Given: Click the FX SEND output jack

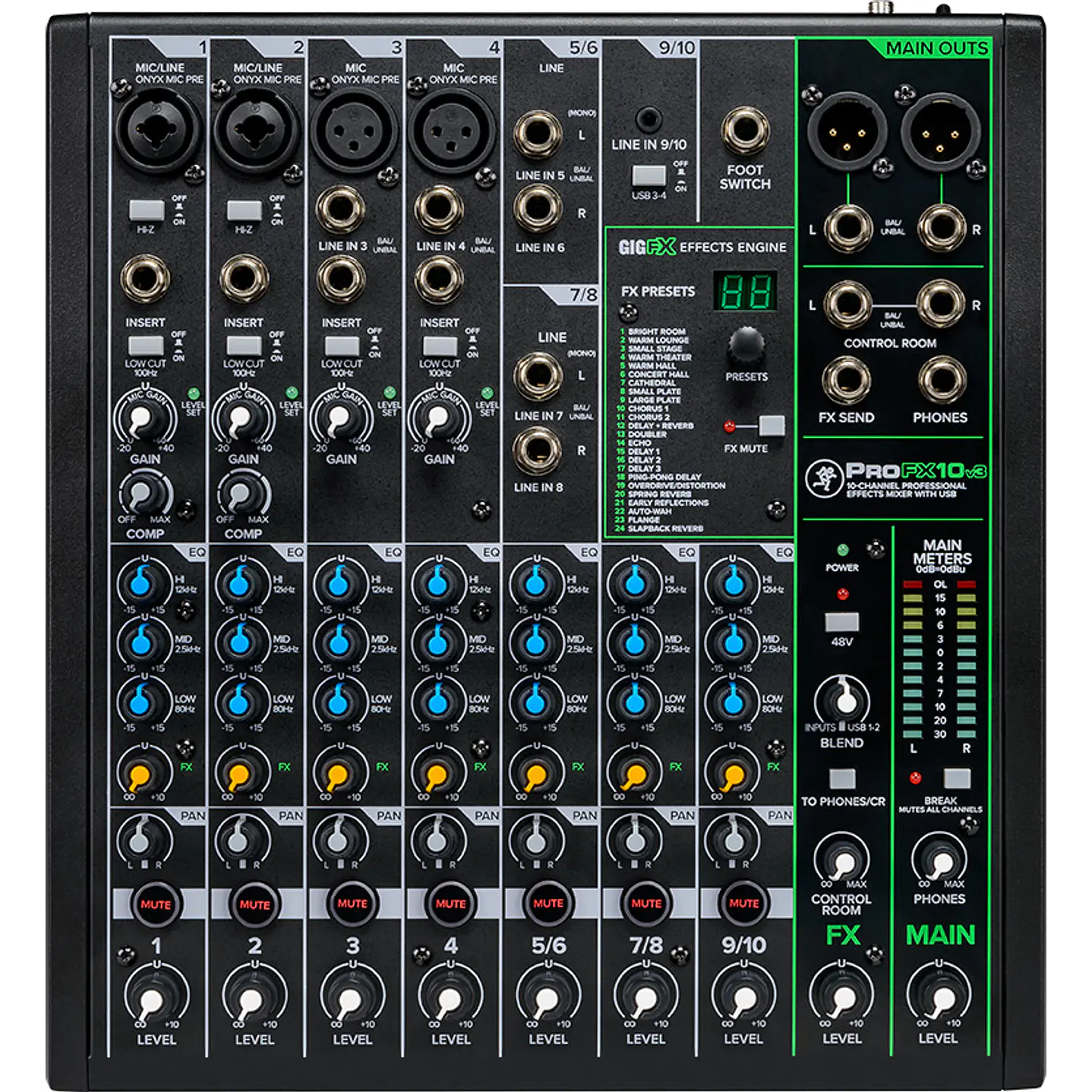Looking at the screenshot, I should [847, 380].
